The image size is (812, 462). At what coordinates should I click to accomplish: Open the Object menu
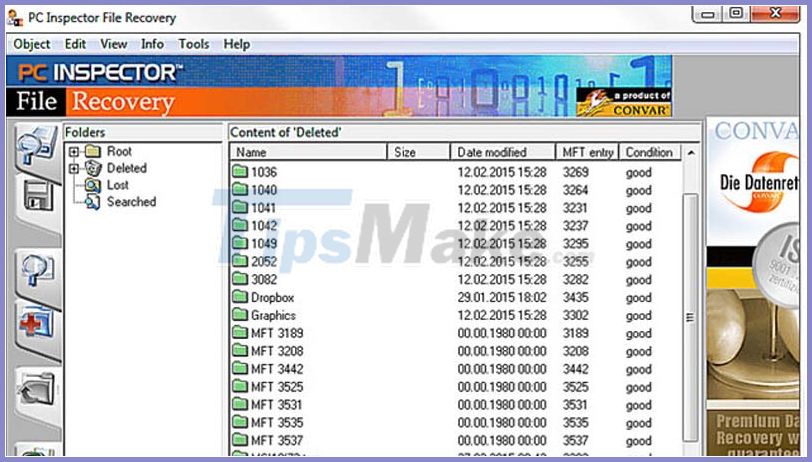tap(32, 45)
